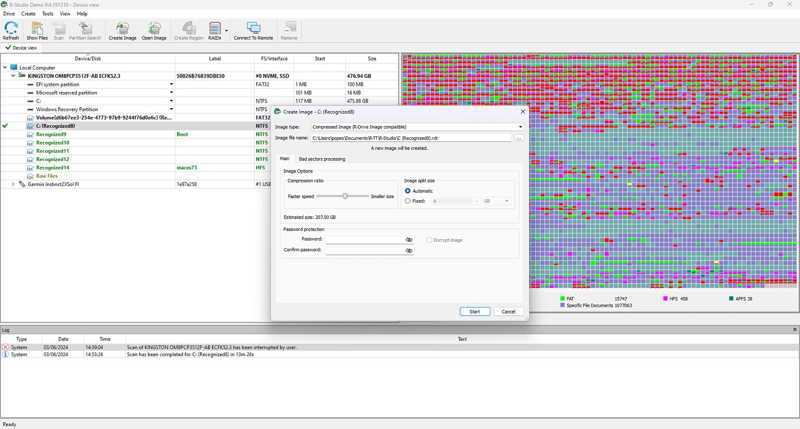
Task: Select the Raw Files row
Action: [x=199, y=175]
